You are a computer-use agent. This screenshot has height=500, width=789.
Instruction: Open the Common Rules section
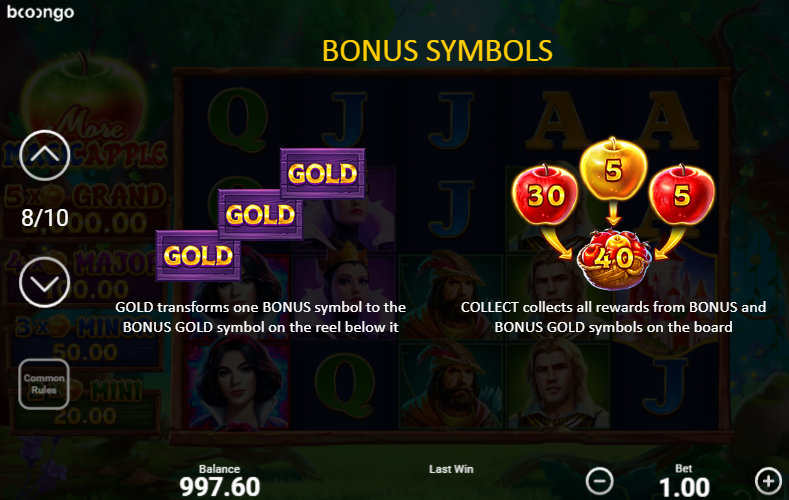[x=44, y=384]
